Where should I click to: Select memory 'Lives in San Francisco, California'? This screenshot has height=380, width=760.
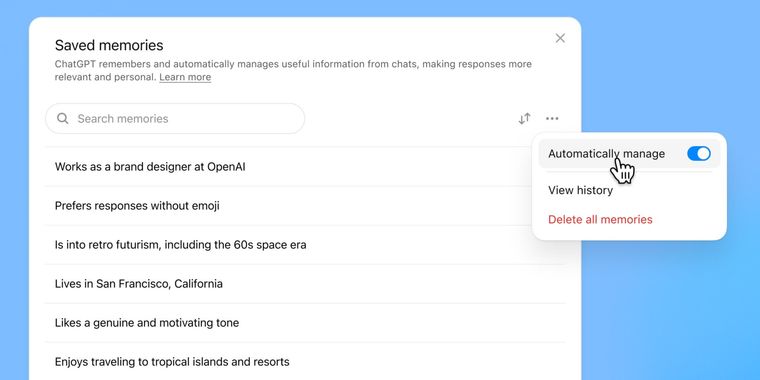pos(304,284)
